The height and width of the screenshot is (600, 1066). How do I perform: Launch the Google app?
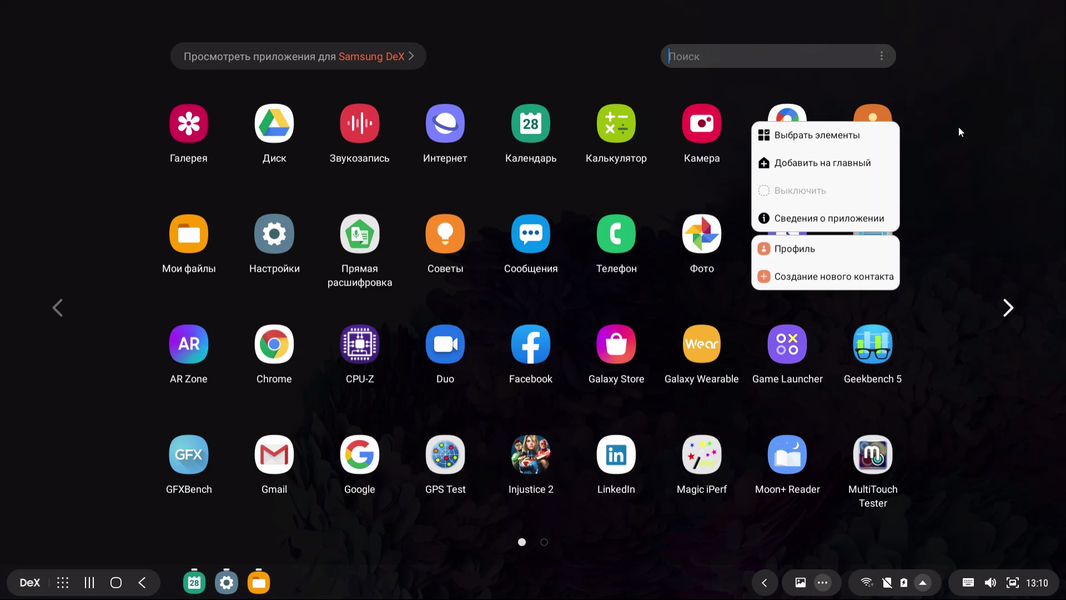point(360,455)
